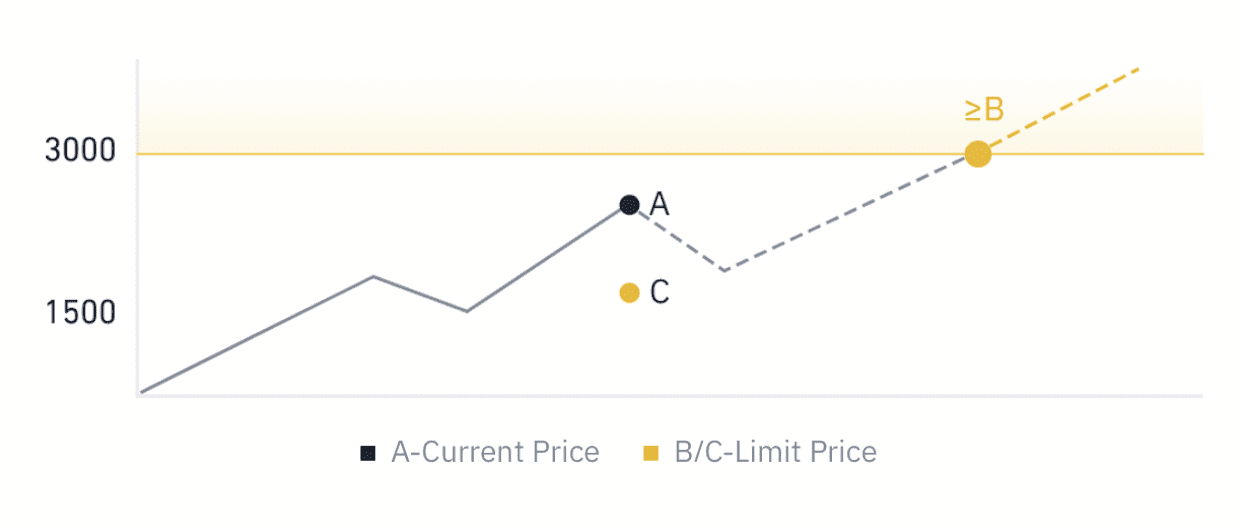Click the dip in the solid gray line
1244x526 pixels.
click(x=467, y=311)
